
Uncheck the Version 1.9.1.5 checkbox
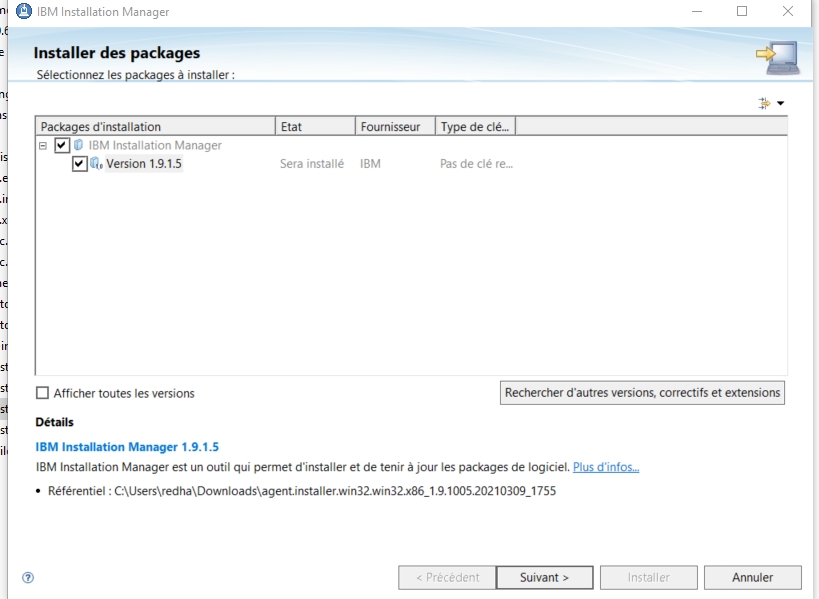[x=79, y=163]
